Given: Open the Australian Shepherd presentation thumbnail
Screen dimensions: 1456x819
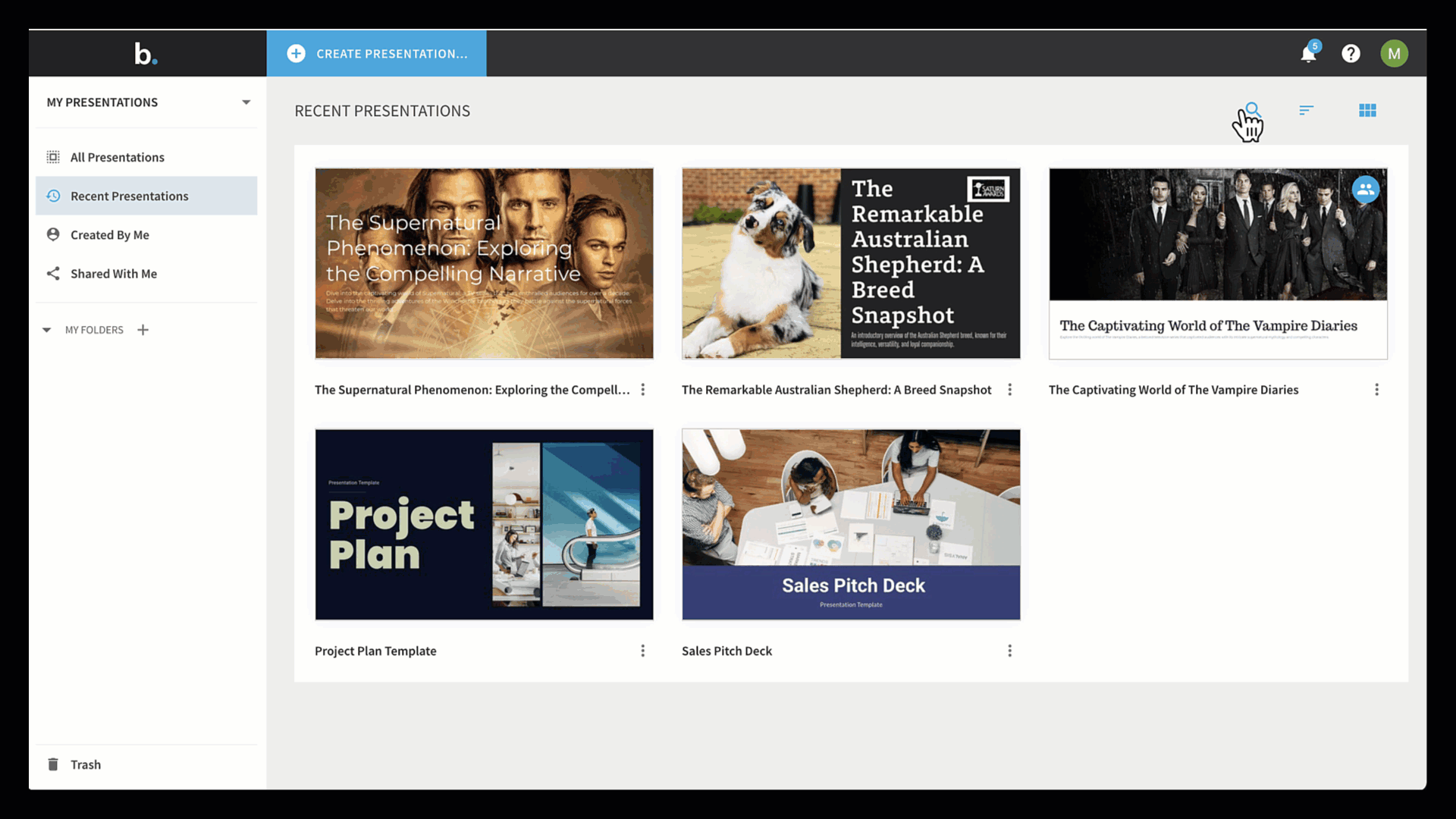Looking at the screenshot, I should [851, 263].
